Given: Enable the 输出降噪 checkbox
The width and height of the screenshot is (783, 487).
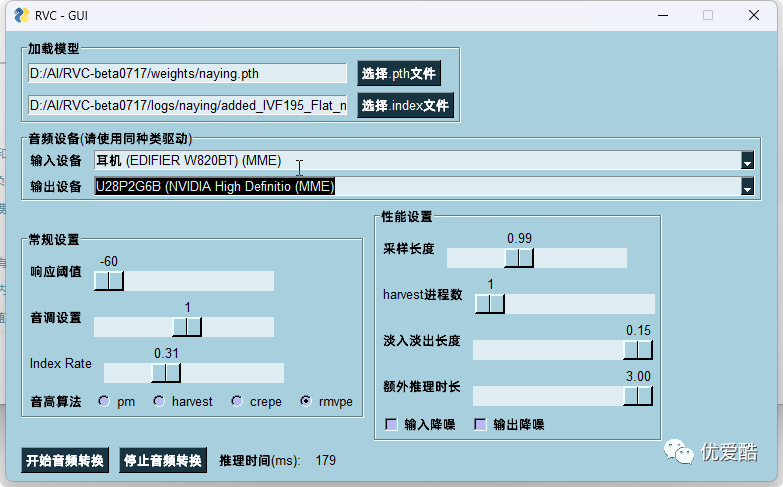Looking at the screenshot, I should pos(480,425).
